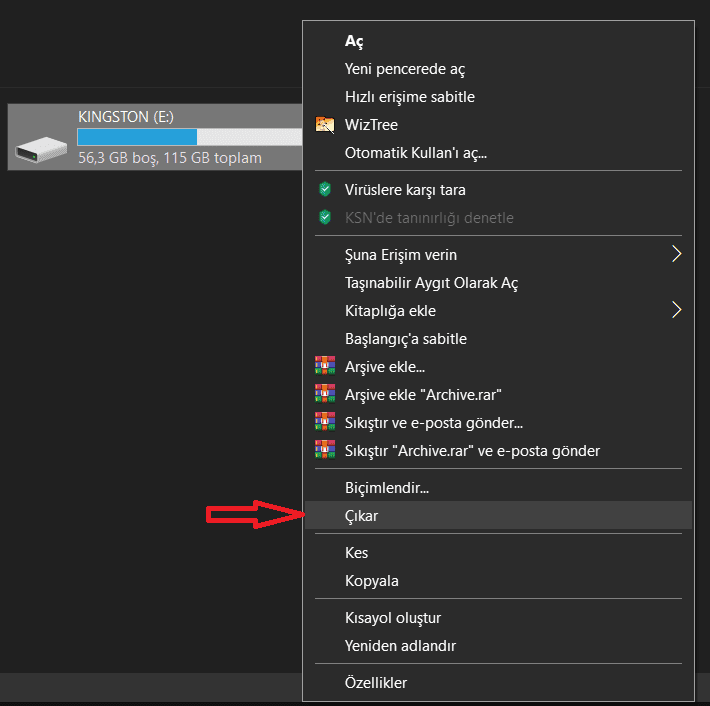Open Özellikler for the drive
Screen dimensions: 710x706
point(376,683)
